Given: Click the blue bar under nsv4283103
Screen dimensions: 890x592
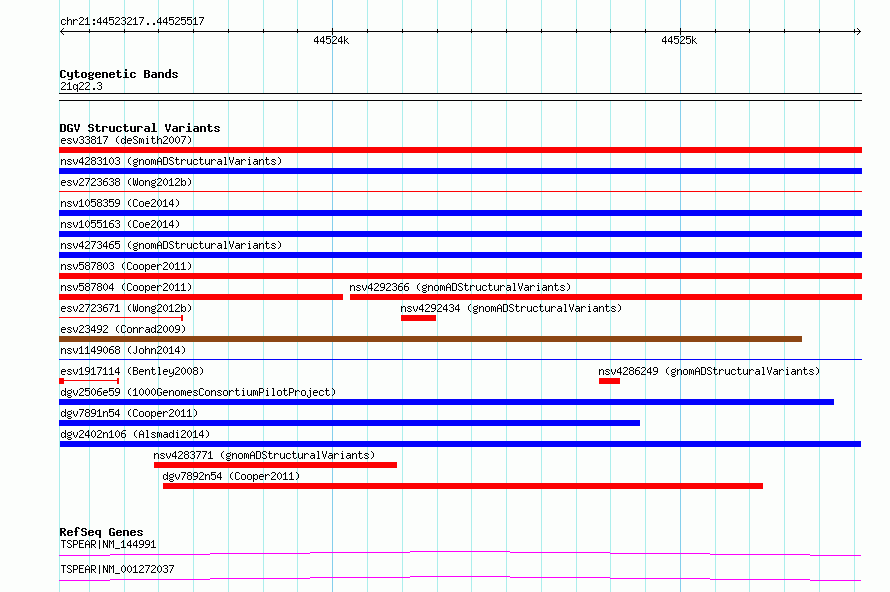Looking at the screenshot, I should click(x=460, y=171).
